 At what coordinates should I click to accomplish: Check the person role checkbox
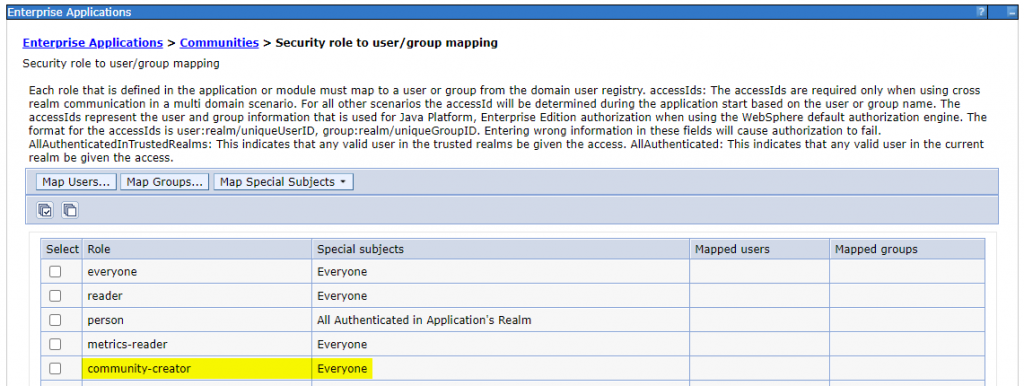(56, 320)
